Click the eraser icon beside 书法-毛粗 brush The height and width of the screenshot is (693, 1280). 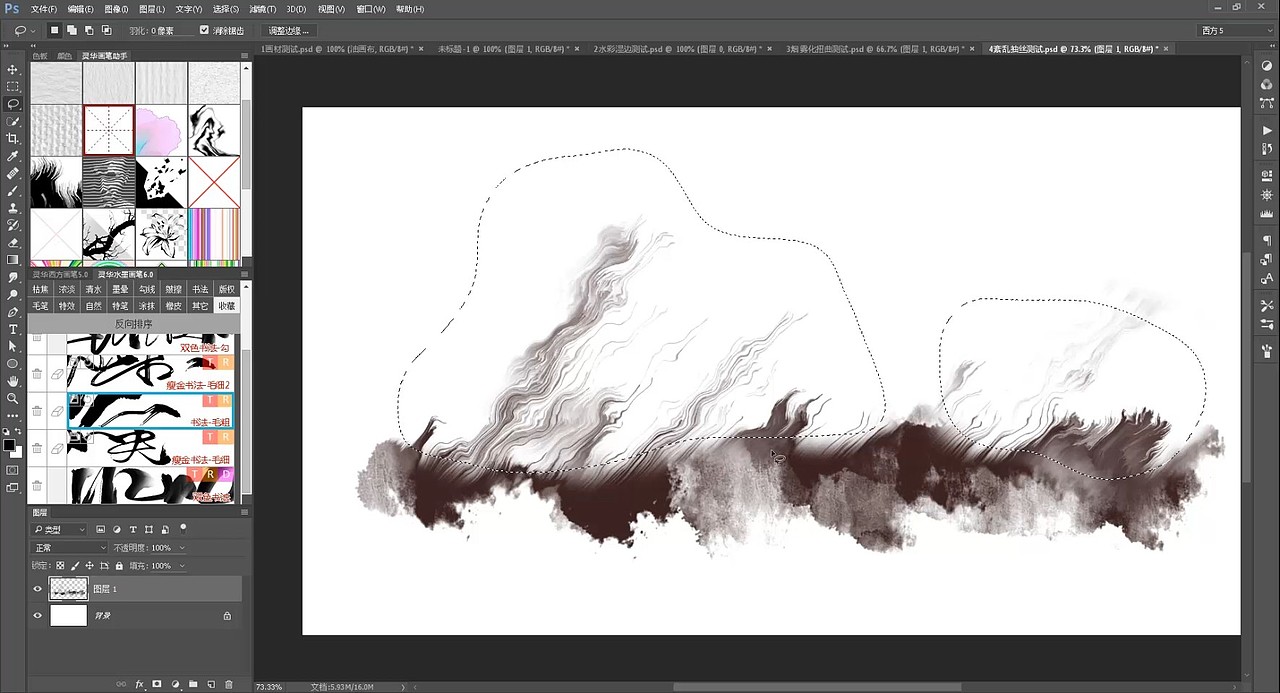coord(57,411)
